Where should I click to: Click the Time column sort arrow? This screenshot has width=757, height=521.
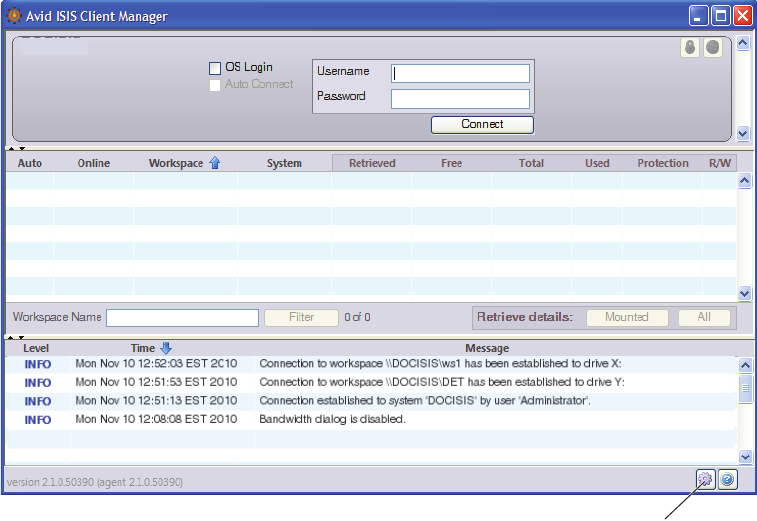click(x=166, y=348)
